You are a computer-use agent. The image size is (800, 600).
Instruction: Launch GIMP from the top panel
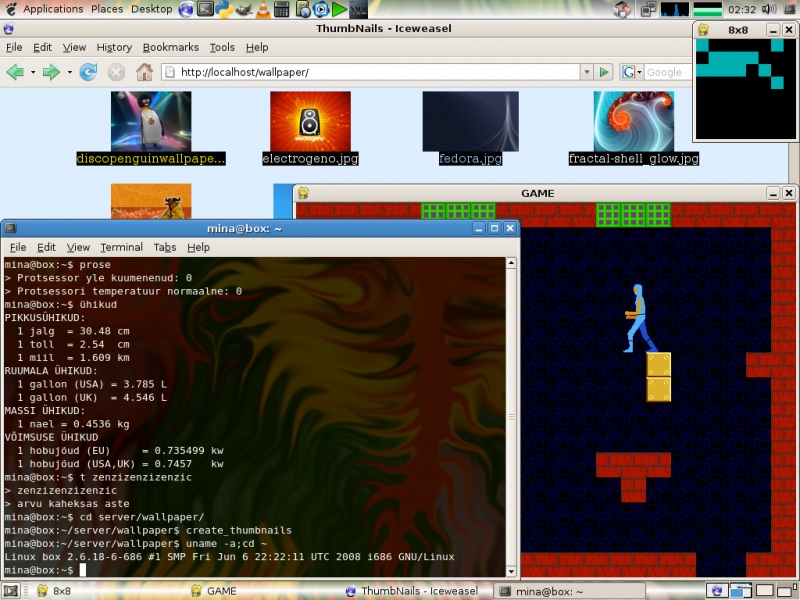click(243, 9)
